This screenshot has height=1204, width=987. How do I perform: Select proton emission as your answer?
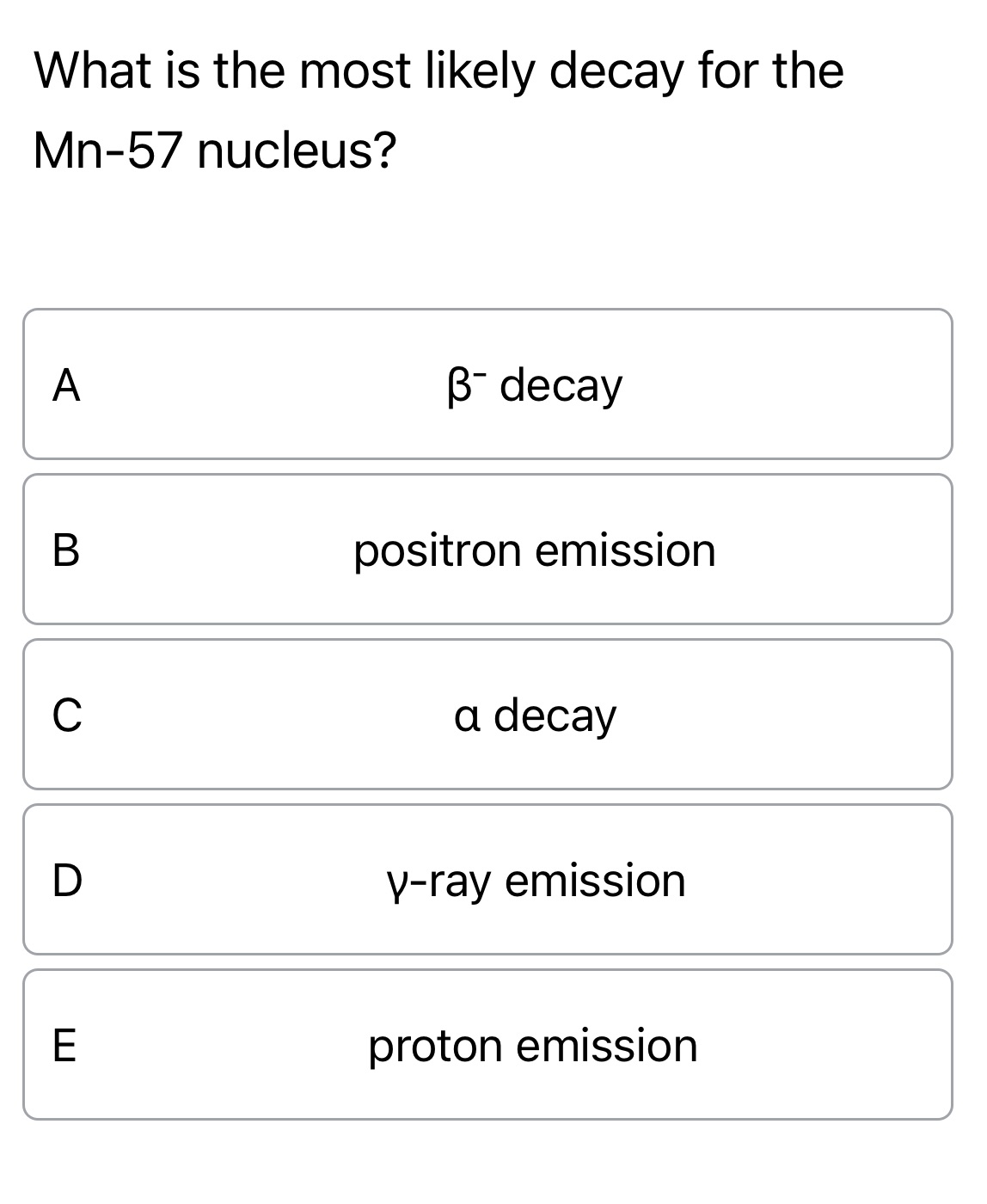pyautogui.click(x=493, y=1046)
